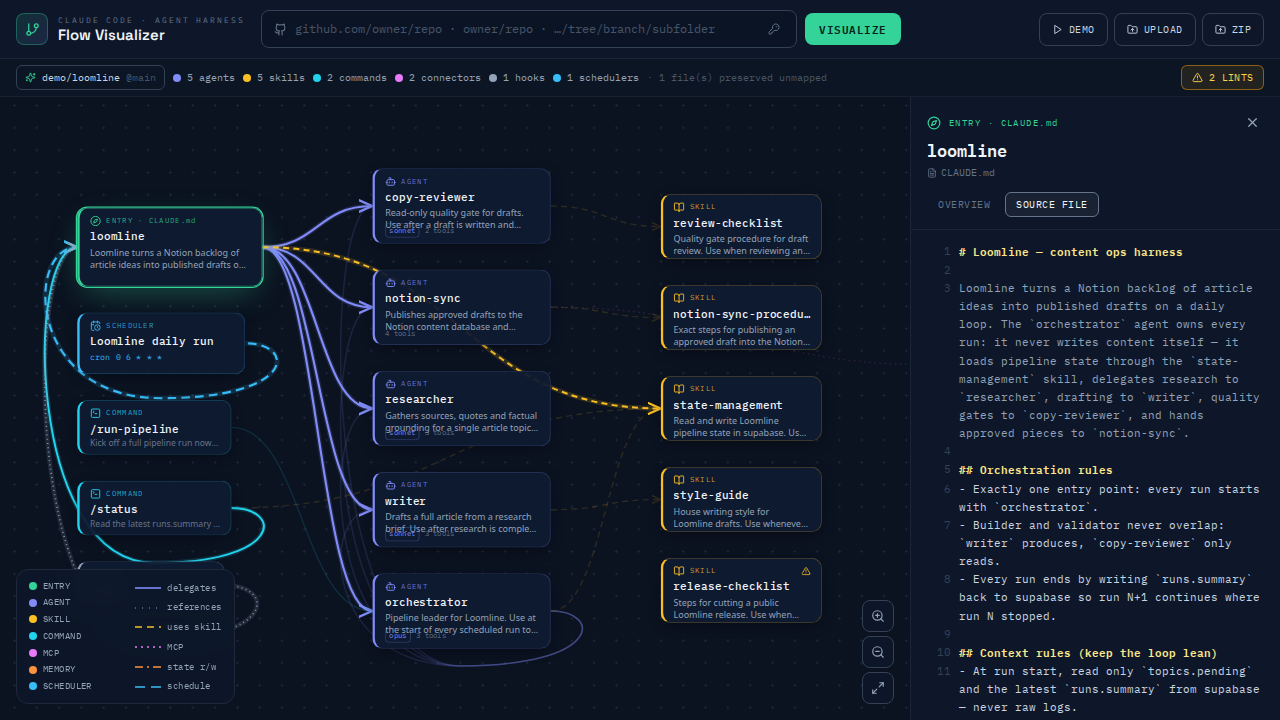Click the cron 0 6 * * * text
The width and height of the screenshot is (1280, 720).
point(124,357)
